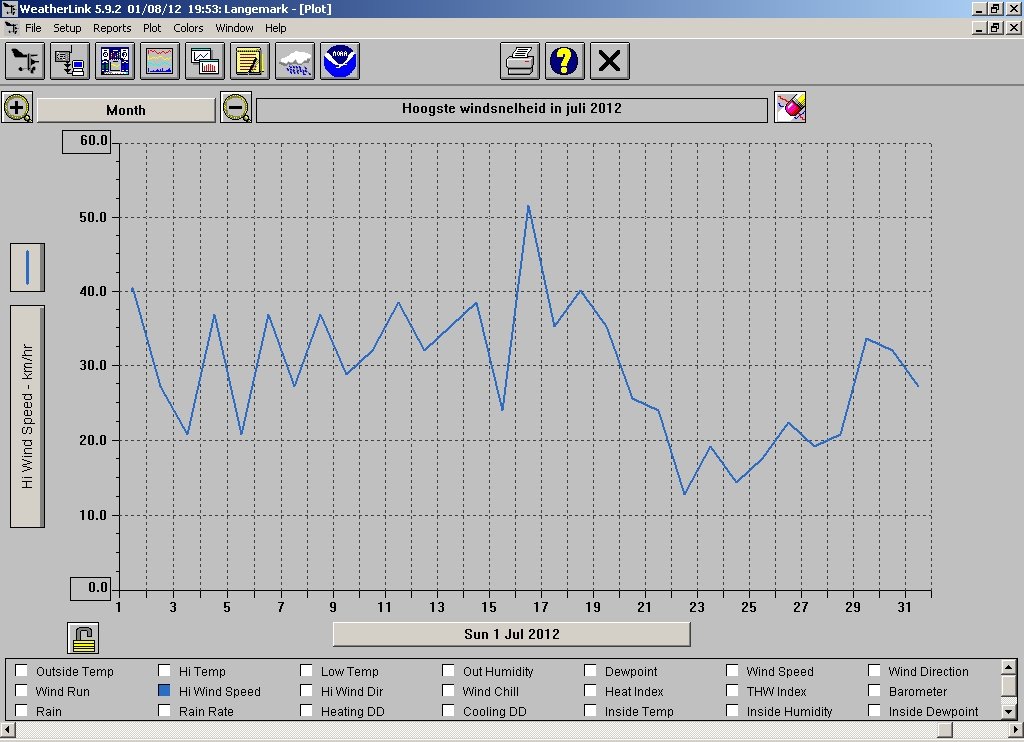Click the variable list scroll down arrow
This screenshot has width=1024, height=742.
1008,711
